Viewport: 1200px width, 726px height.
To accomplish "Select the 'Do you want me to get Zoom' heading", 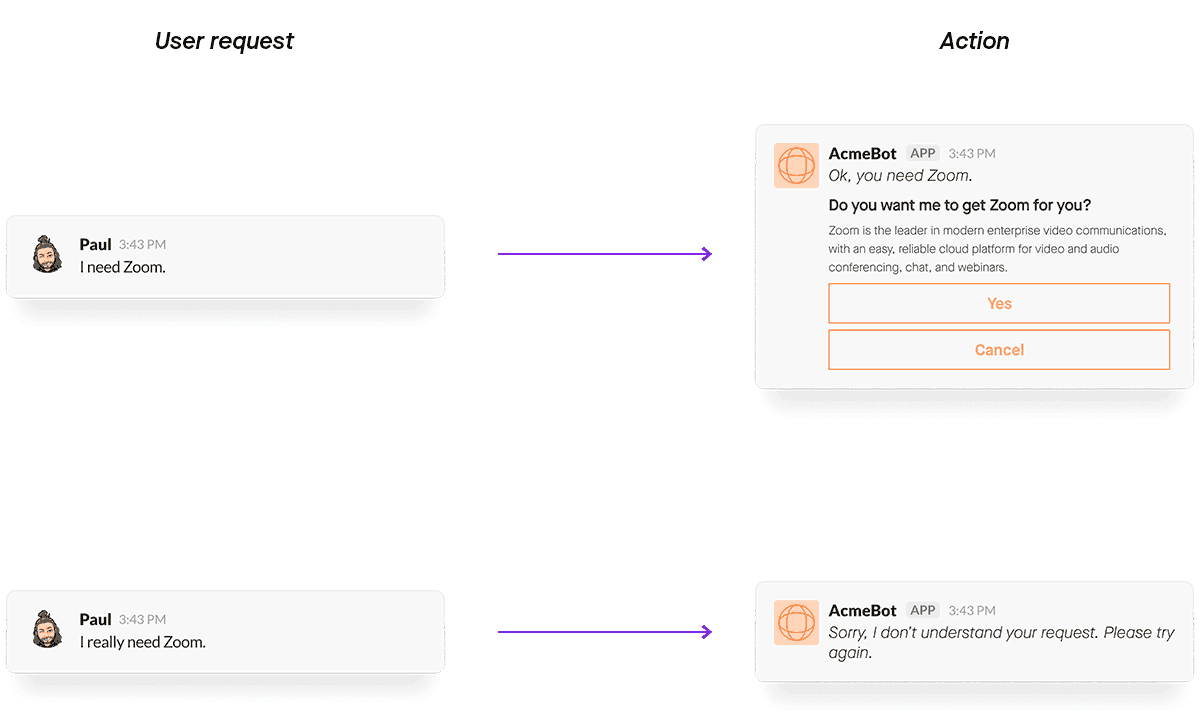I will click(959, 205).
